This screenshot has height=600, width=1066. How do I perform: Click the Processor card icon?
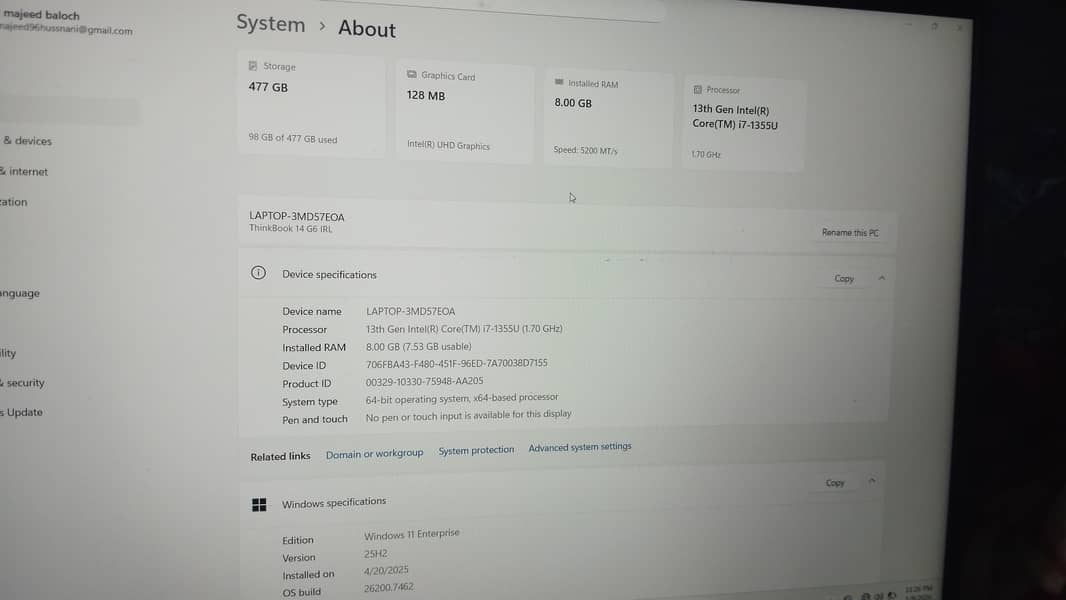(698, 89)
